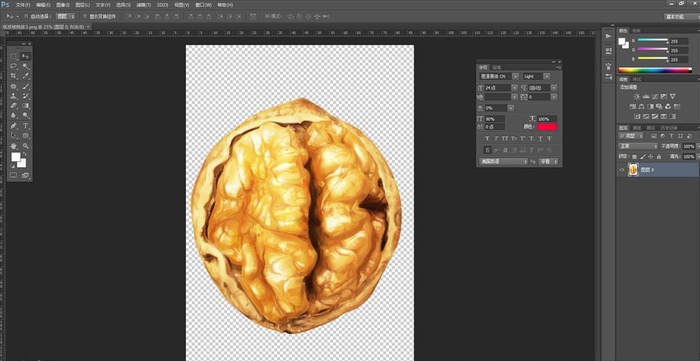Select the History Brush tool
This screenshot has width=700, height=361.
click(x=25, y=96)
